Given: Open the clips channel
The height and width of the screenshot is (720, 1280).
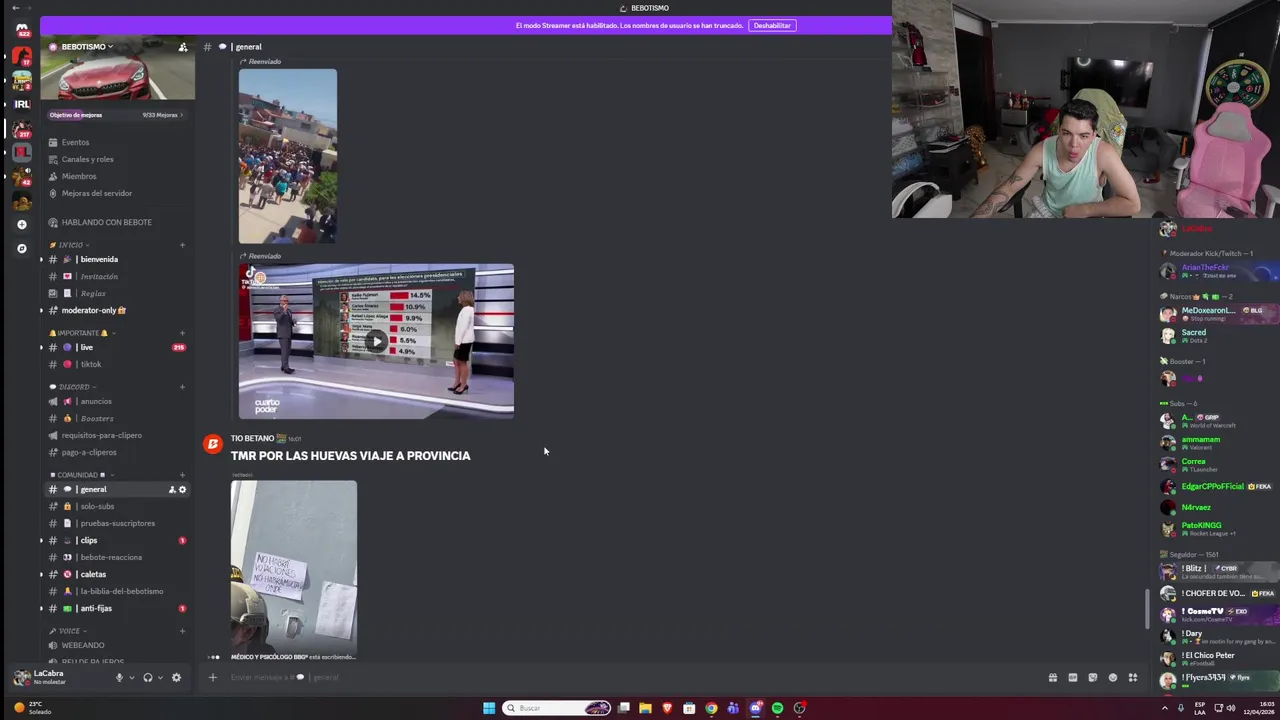Looking at the screenshot, I should [x=118, y=540].
